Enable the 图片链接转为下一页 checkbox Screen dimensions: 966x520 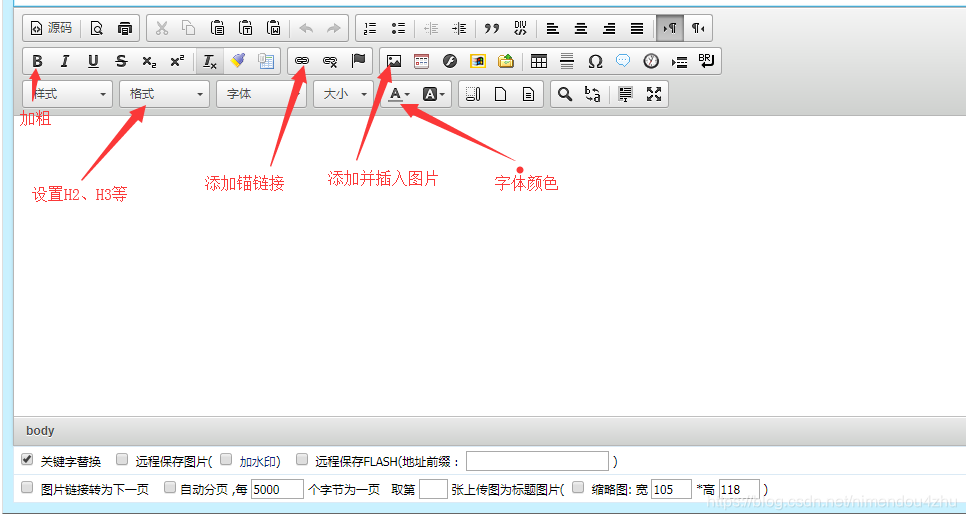(27, 488)
